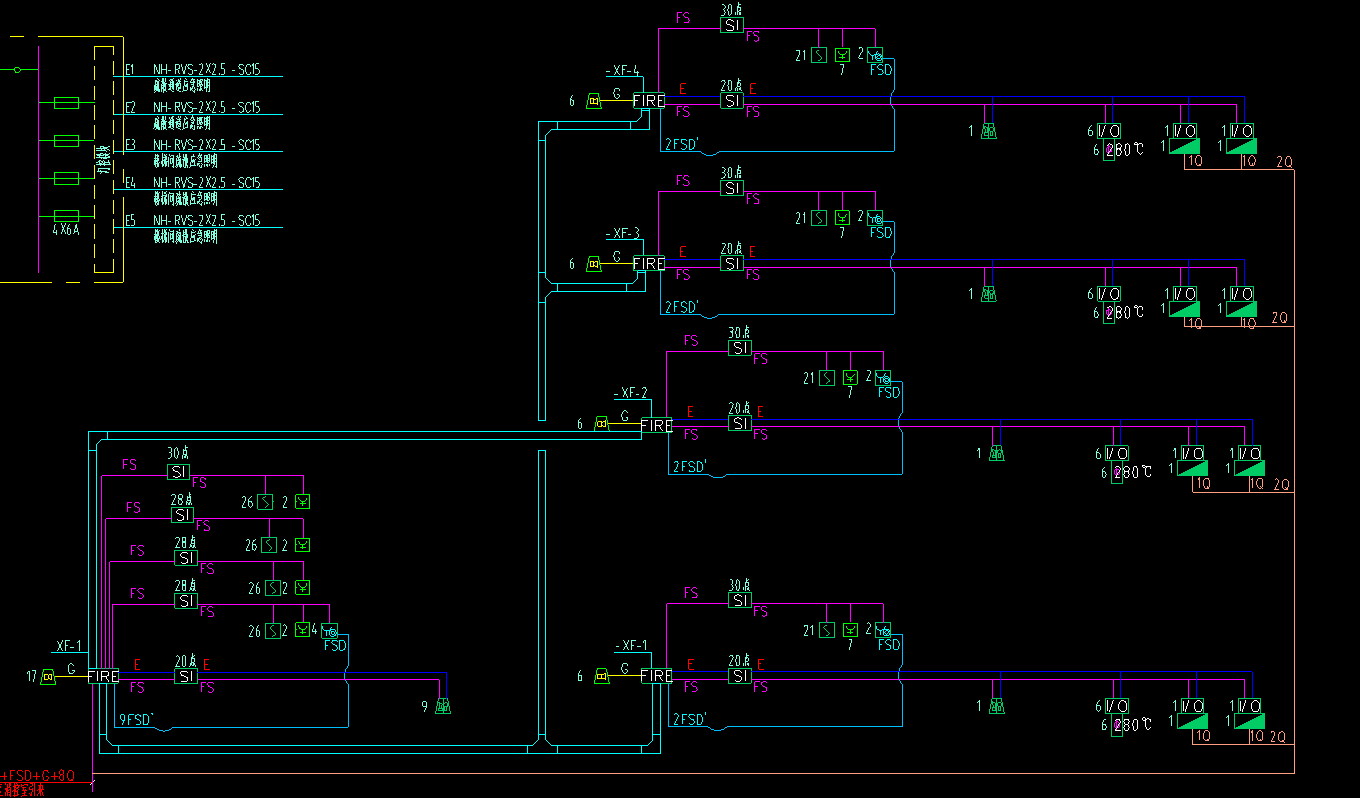Click the 9FSD' cable label

tap(136, 719)
